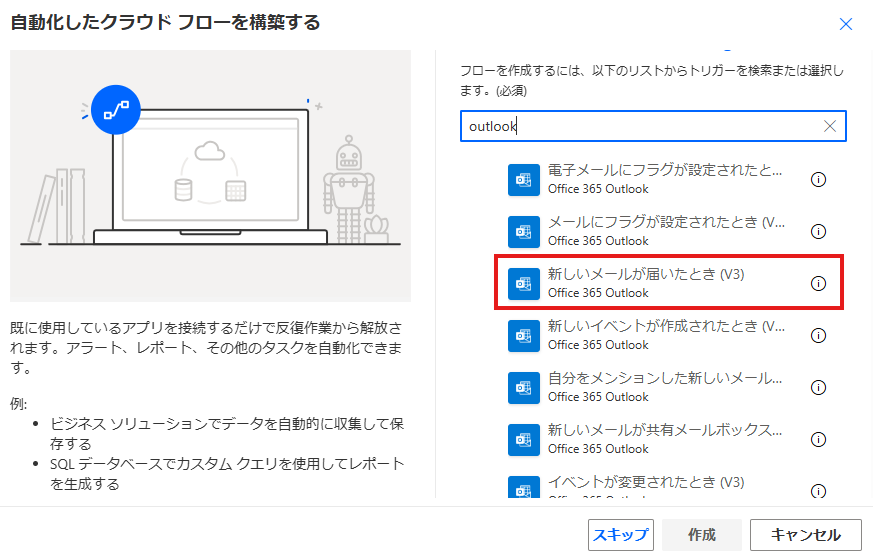Select 新しいメールが共有メールボックス… trigger text
Screen dimensions: 873x556
click(665, 430)
